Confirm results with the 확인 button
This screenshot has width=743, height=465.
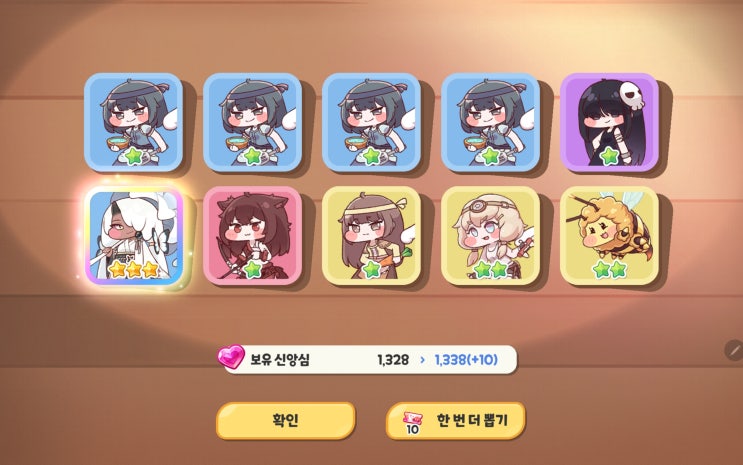click(286, 420)
